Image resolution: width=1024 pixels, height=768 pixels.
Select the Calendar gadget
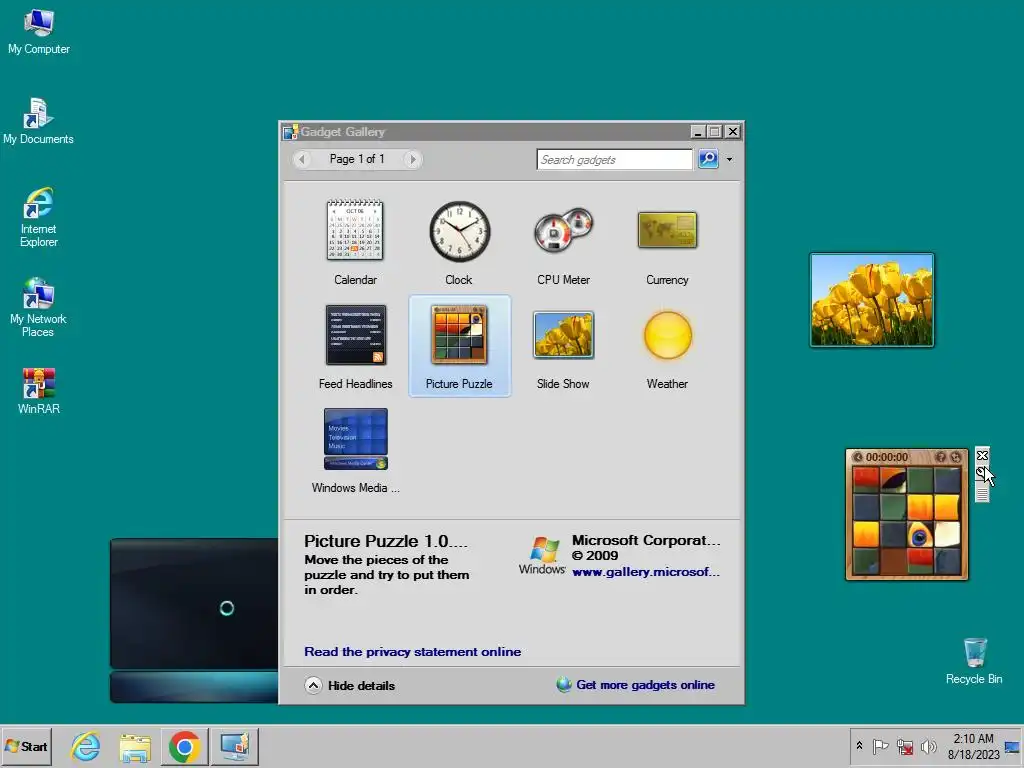pyautogui.click(x=355, y=242)
